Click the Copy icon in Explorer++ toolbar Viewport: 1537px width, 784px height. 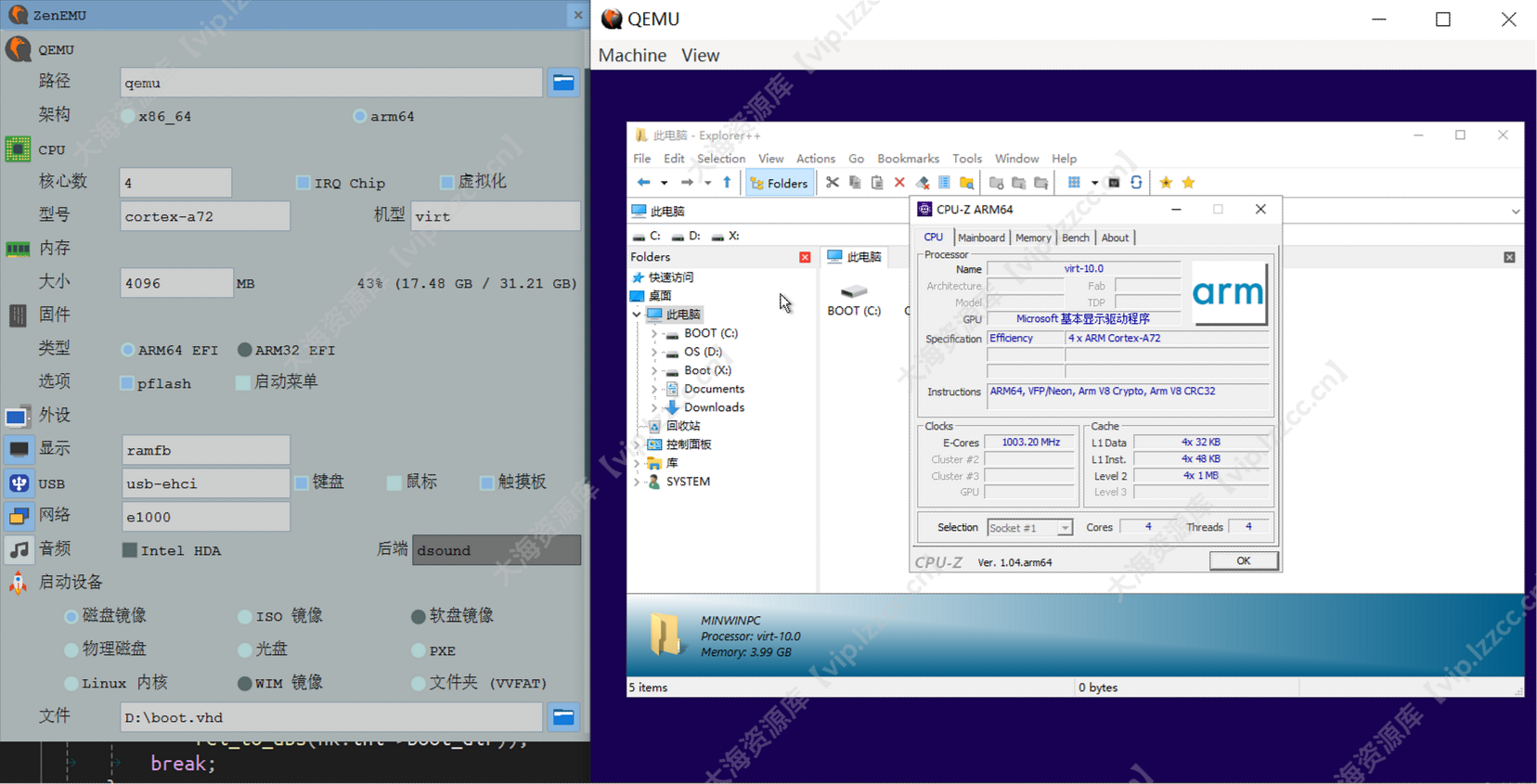click(855, 183)
